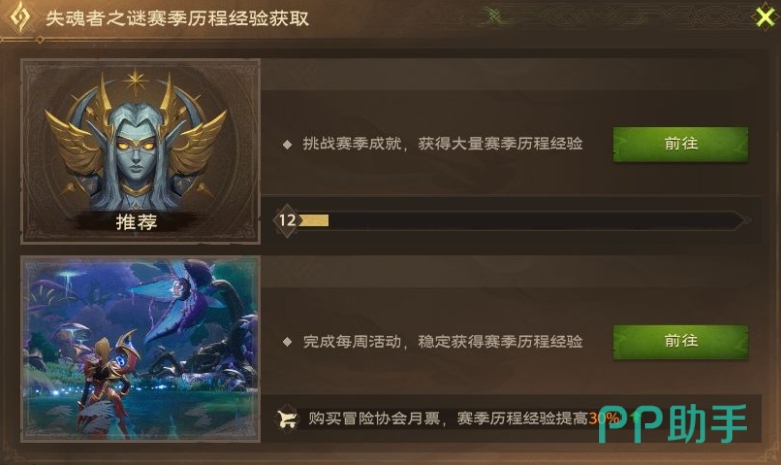
Task: Select the weekly activity forest scene thumbnail
Action: (140, 349)
